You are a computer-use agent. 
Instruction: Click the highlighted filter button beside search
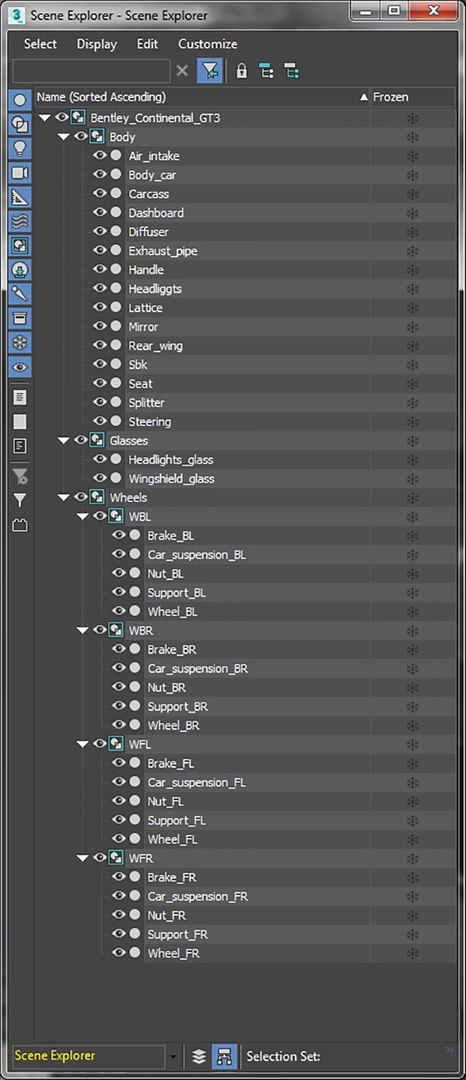[x=210, y=71]
